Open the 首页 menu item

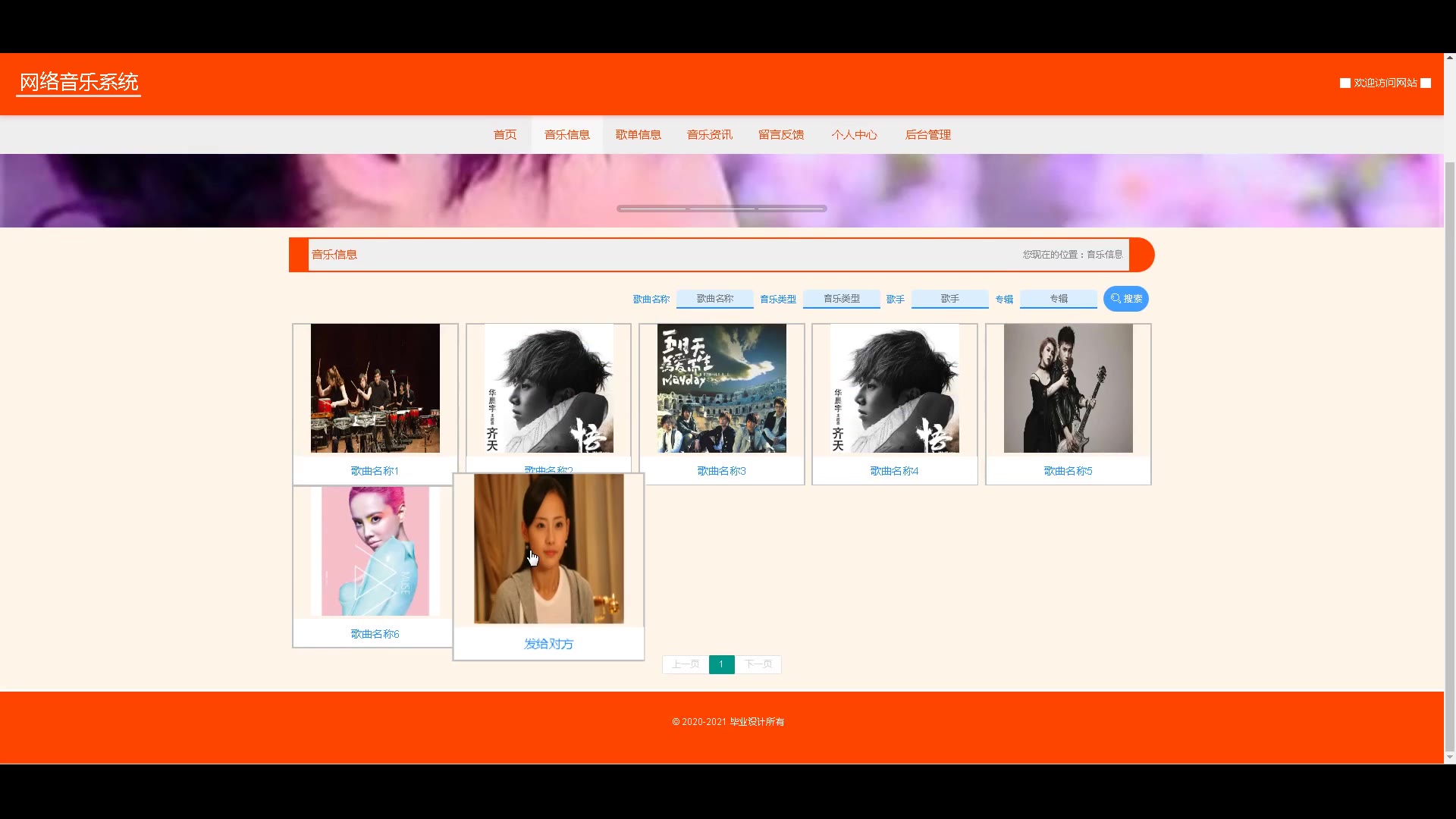coord(504,135)
